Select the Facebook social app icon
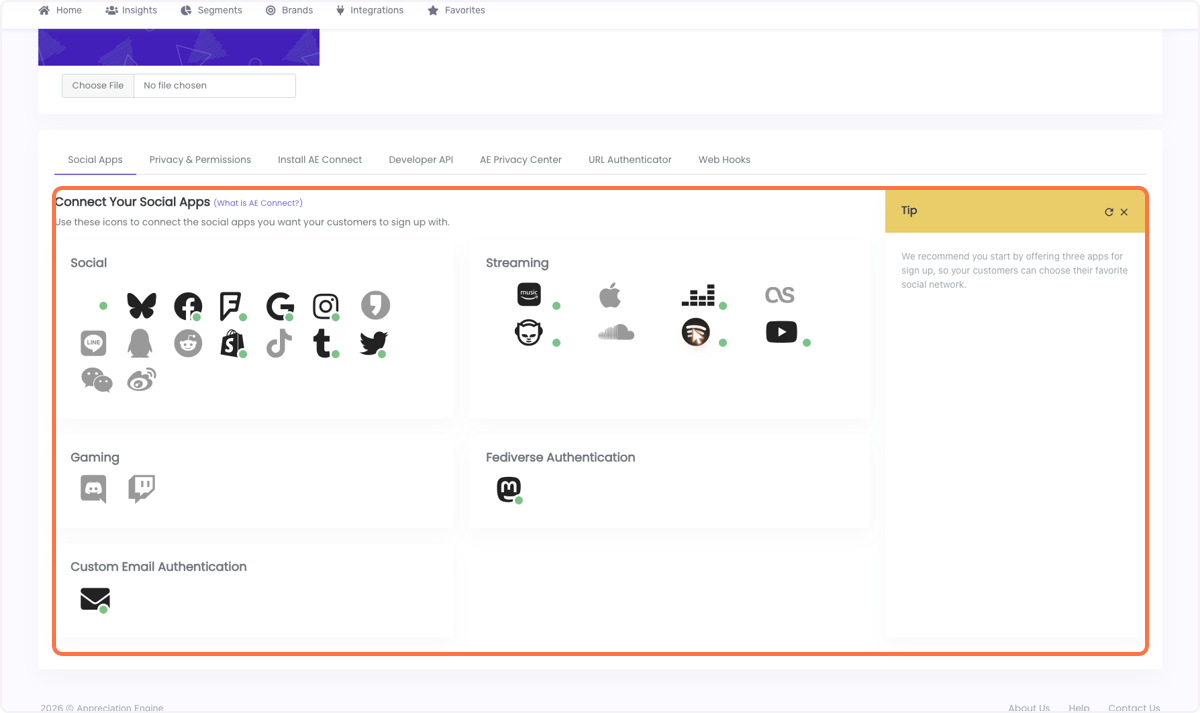The height and width of the screenshot is (713, 1200). [x=188, y=306]
